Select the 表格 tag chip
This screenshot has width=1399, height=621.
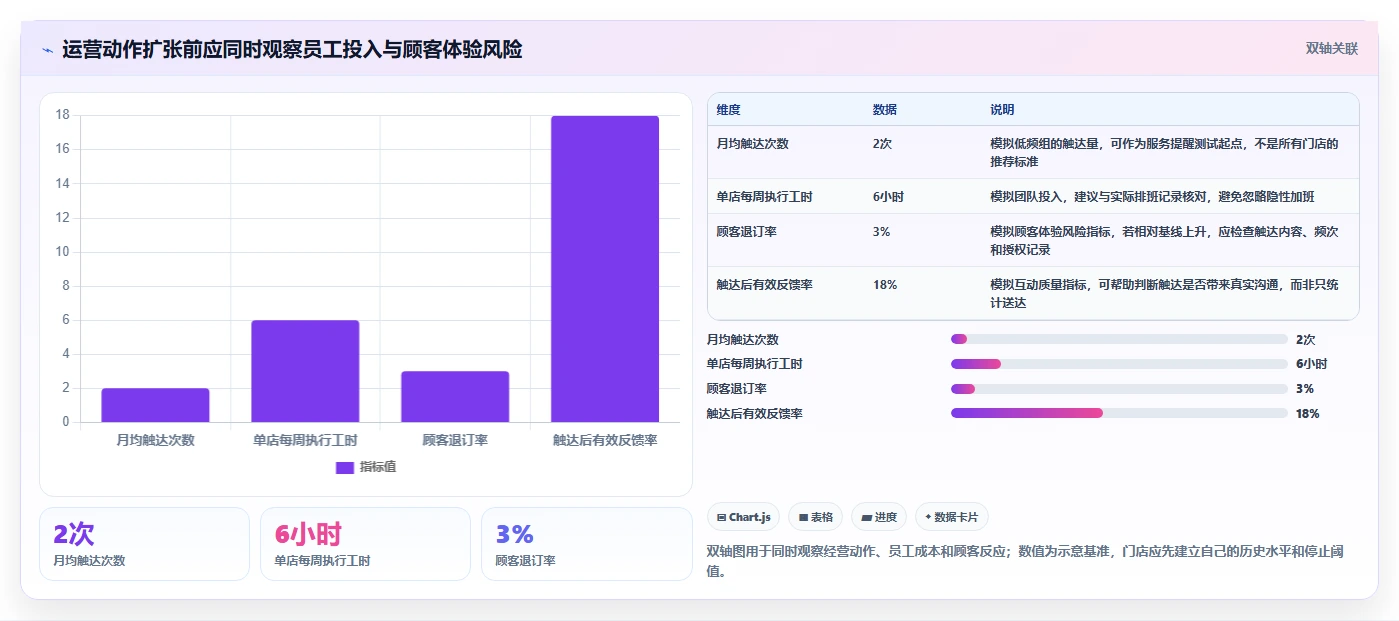coord(816,517)
